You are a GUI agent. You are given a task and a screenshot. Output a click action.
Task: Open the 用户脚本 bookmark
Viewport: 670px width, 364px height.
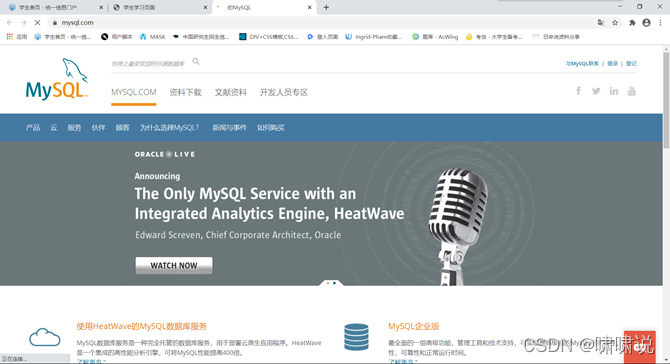point(117,37)
